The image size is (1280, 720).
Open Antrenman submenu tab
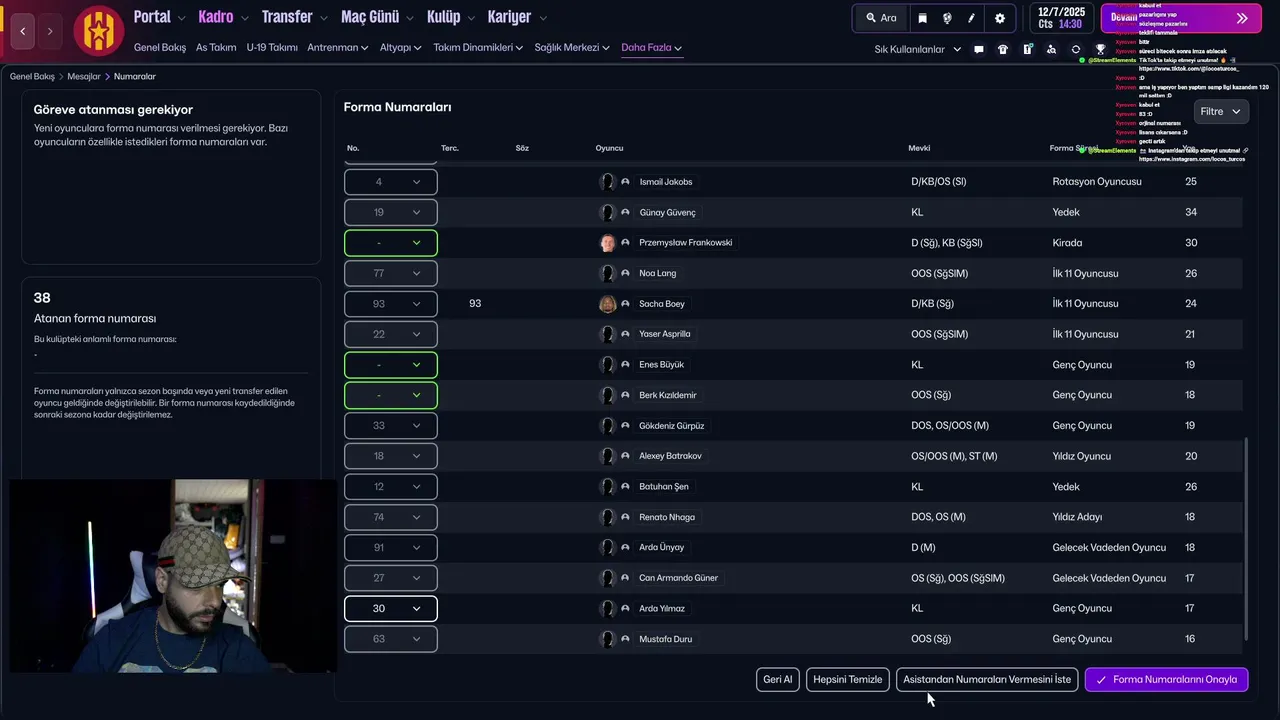click(x=338, y=47)
